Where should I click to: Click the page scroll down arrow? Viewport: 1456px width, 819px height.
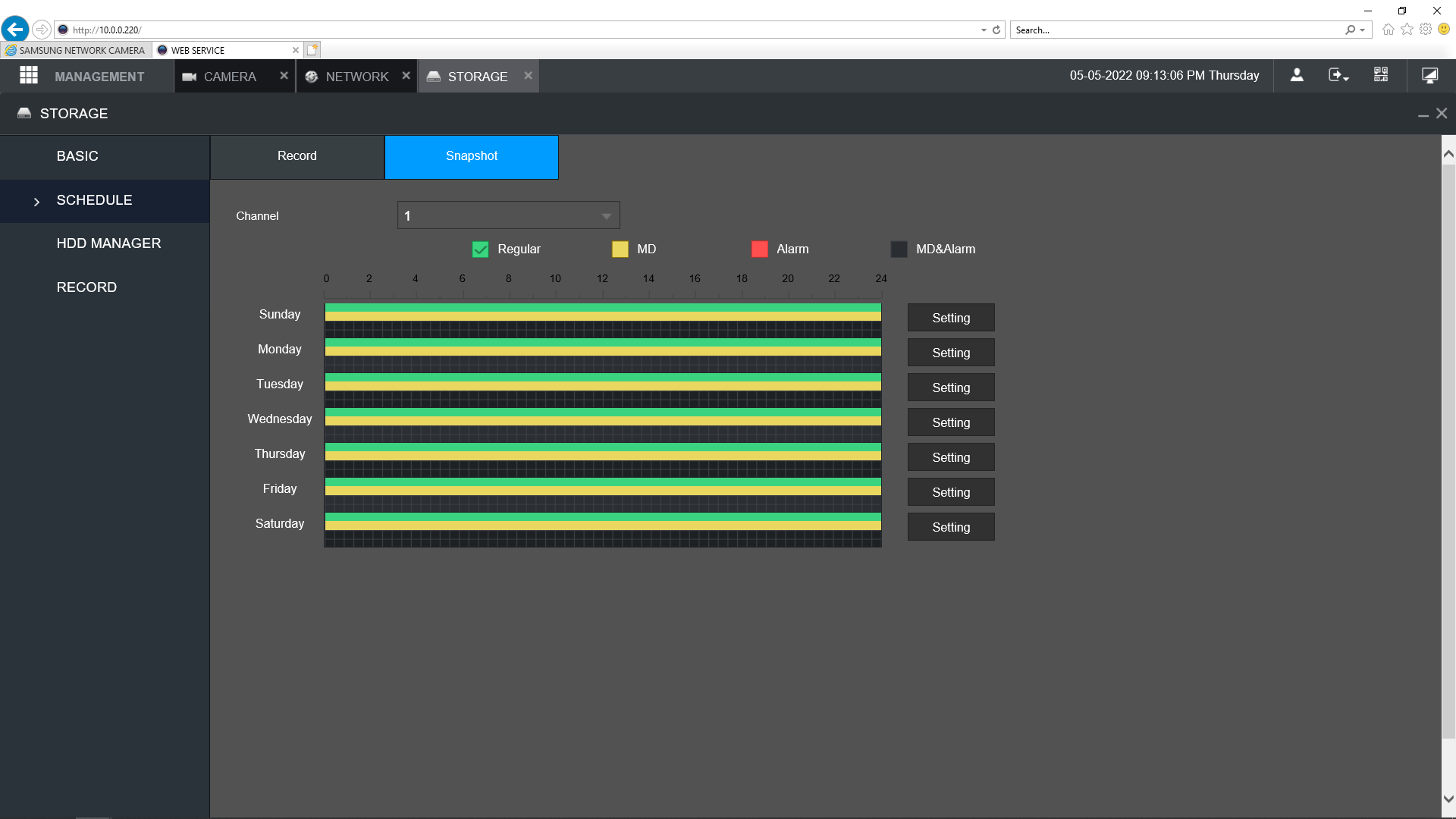1448,799
